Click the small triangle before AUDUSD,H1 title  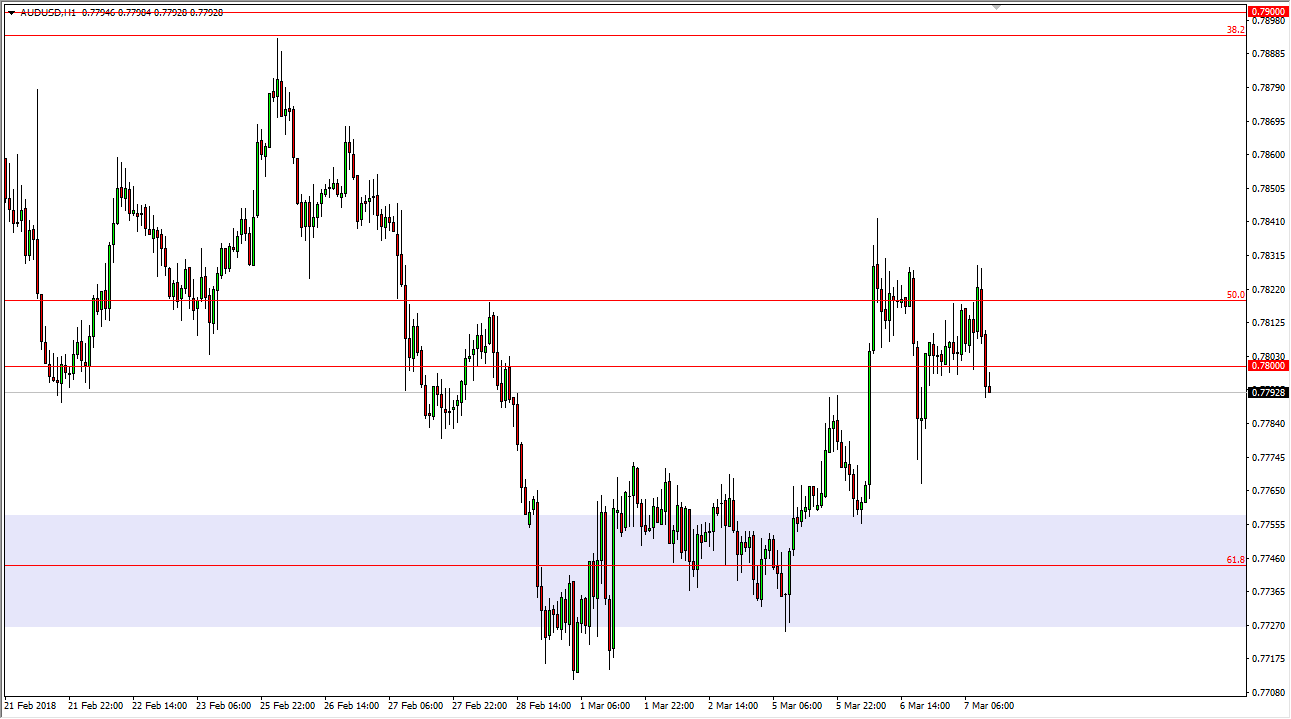point(11,13)
